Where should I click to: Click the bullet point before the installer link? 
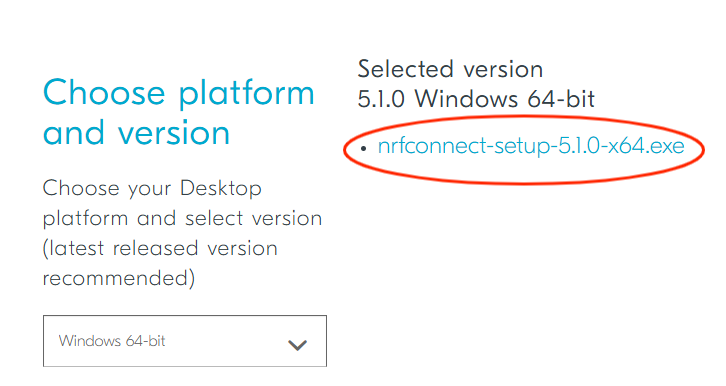click(x=363, y=149)
